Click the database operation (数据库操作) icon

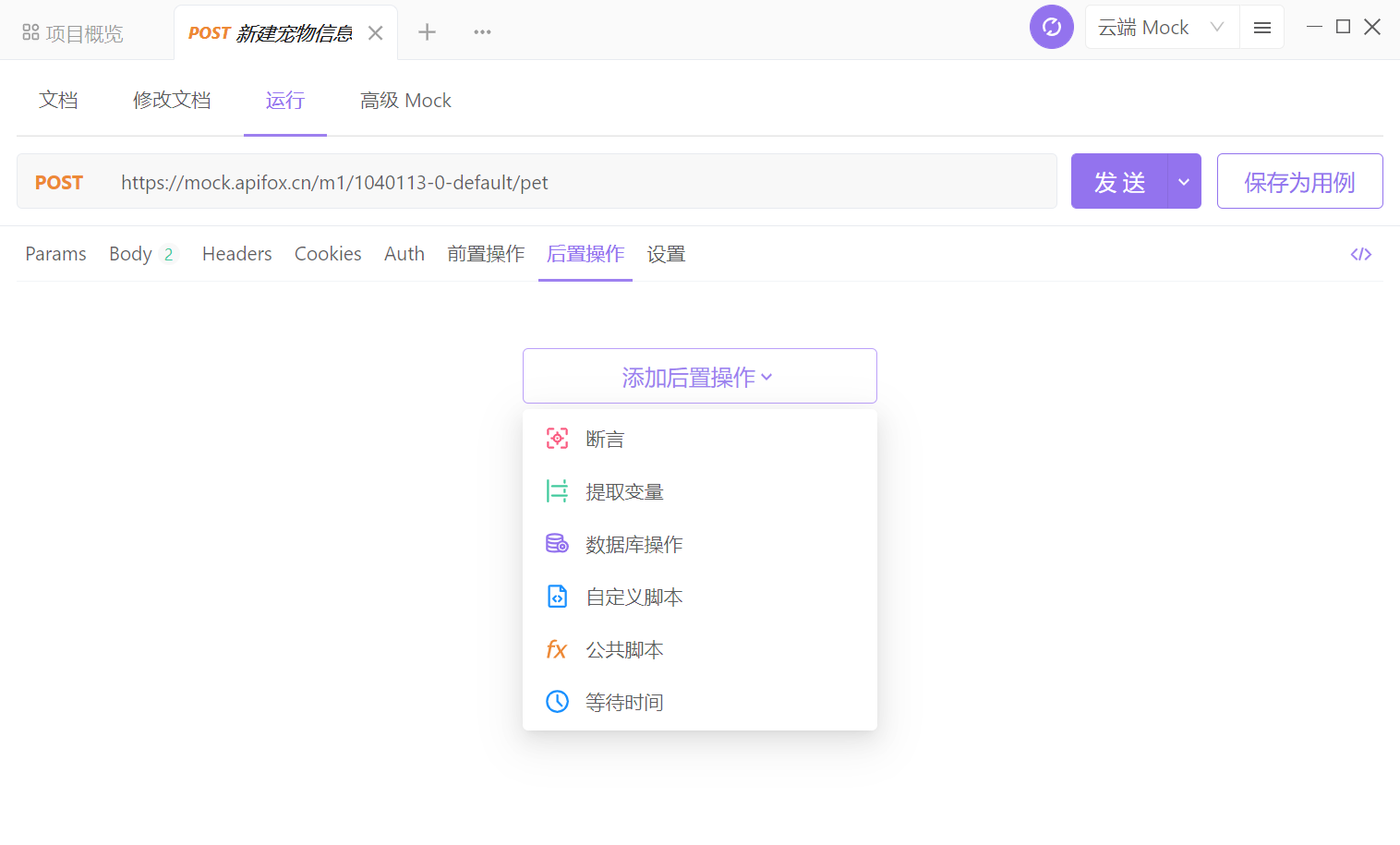[x=557, y=544]
